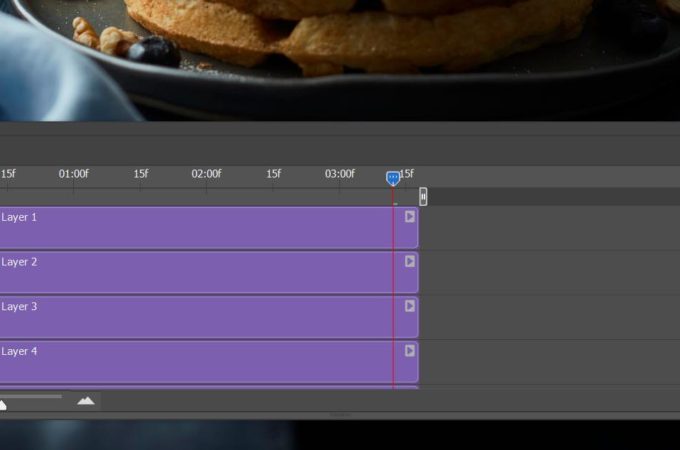Open transition arrow on Layer 1 clip
680x450 pixels.
pyautogui.click(x=410, y=217)
